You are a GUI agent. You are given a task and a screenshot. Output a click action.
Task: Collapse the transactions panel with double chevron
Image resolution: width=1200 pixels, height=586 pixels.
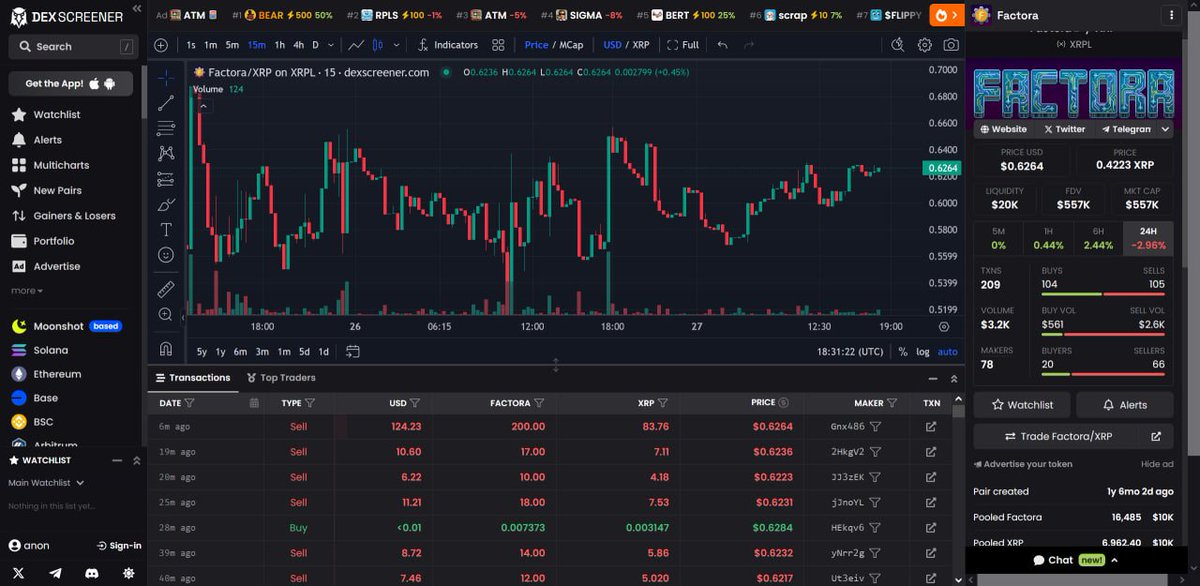click(954, 379)
